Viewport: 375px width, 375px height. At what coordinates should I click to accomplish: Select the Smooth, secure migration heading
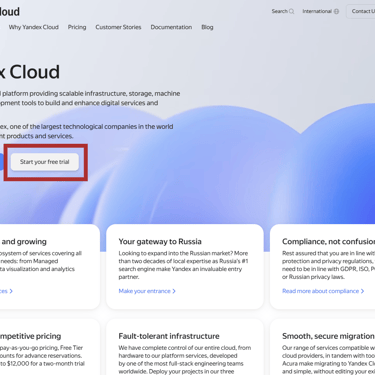328,336
